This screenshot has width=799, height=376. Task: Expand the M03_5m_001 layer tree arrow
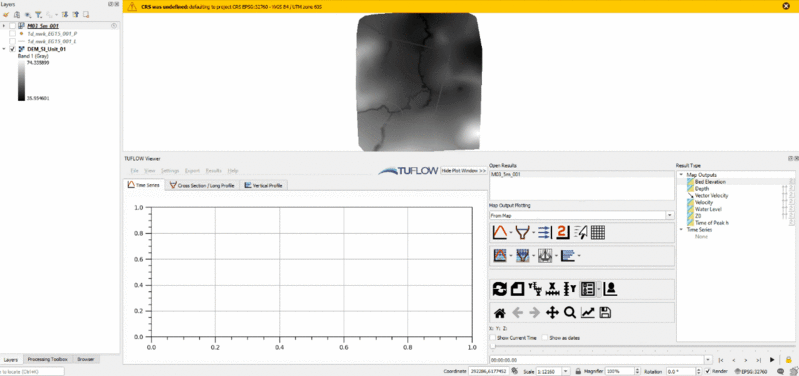tap(5, 25)
